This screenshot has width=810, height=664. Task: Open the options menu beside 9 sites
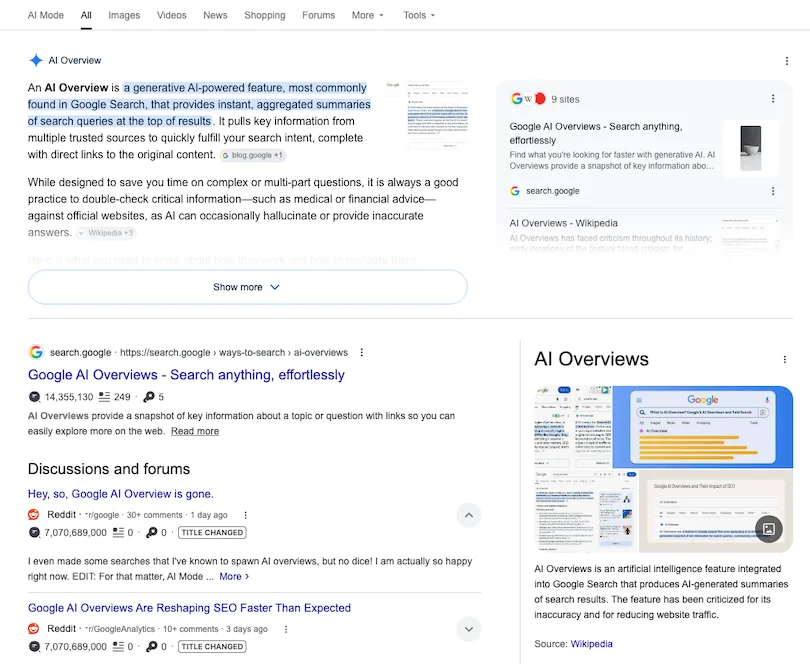pyautogui.click(x=773, y=99)
